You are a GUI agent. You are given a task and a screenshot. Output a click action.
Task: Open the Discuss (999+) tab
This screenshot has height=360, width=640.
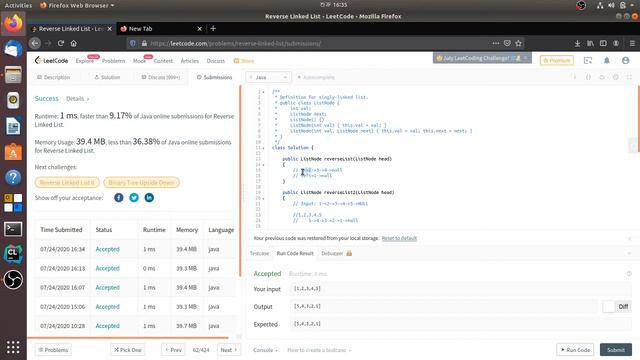[x=160, y=77]
